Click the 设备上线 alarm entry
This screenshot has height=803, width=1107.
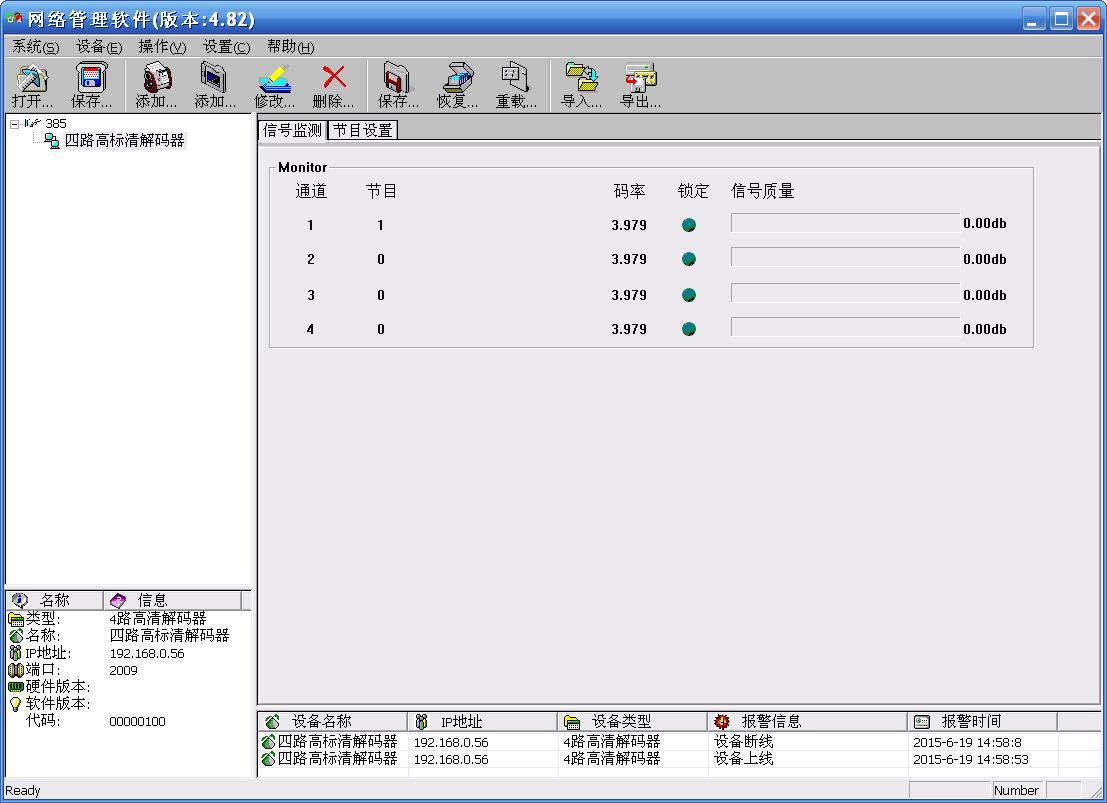click(743, 759)
